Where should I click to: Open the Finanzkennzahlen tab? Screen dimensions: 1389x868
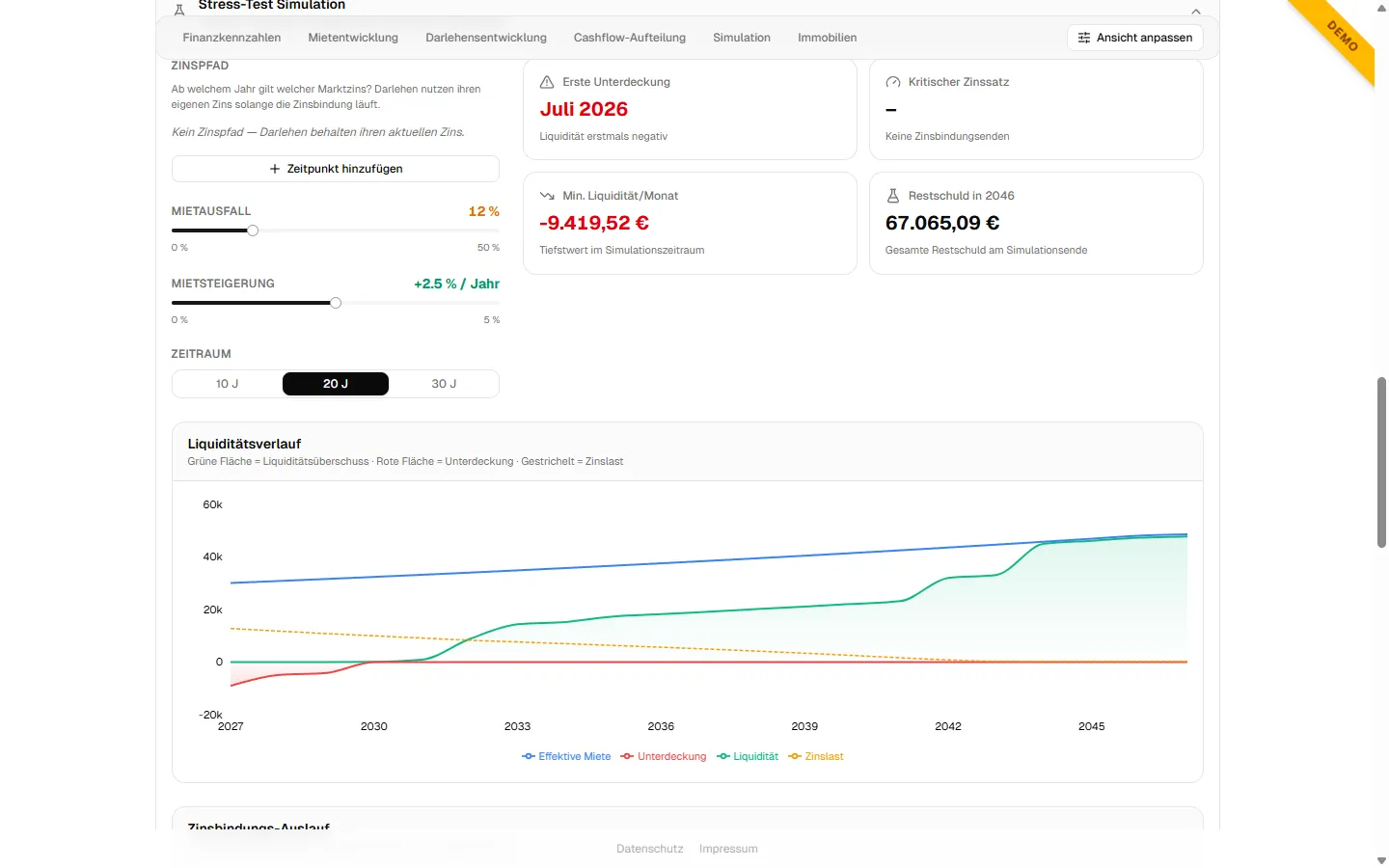[231, 38]
